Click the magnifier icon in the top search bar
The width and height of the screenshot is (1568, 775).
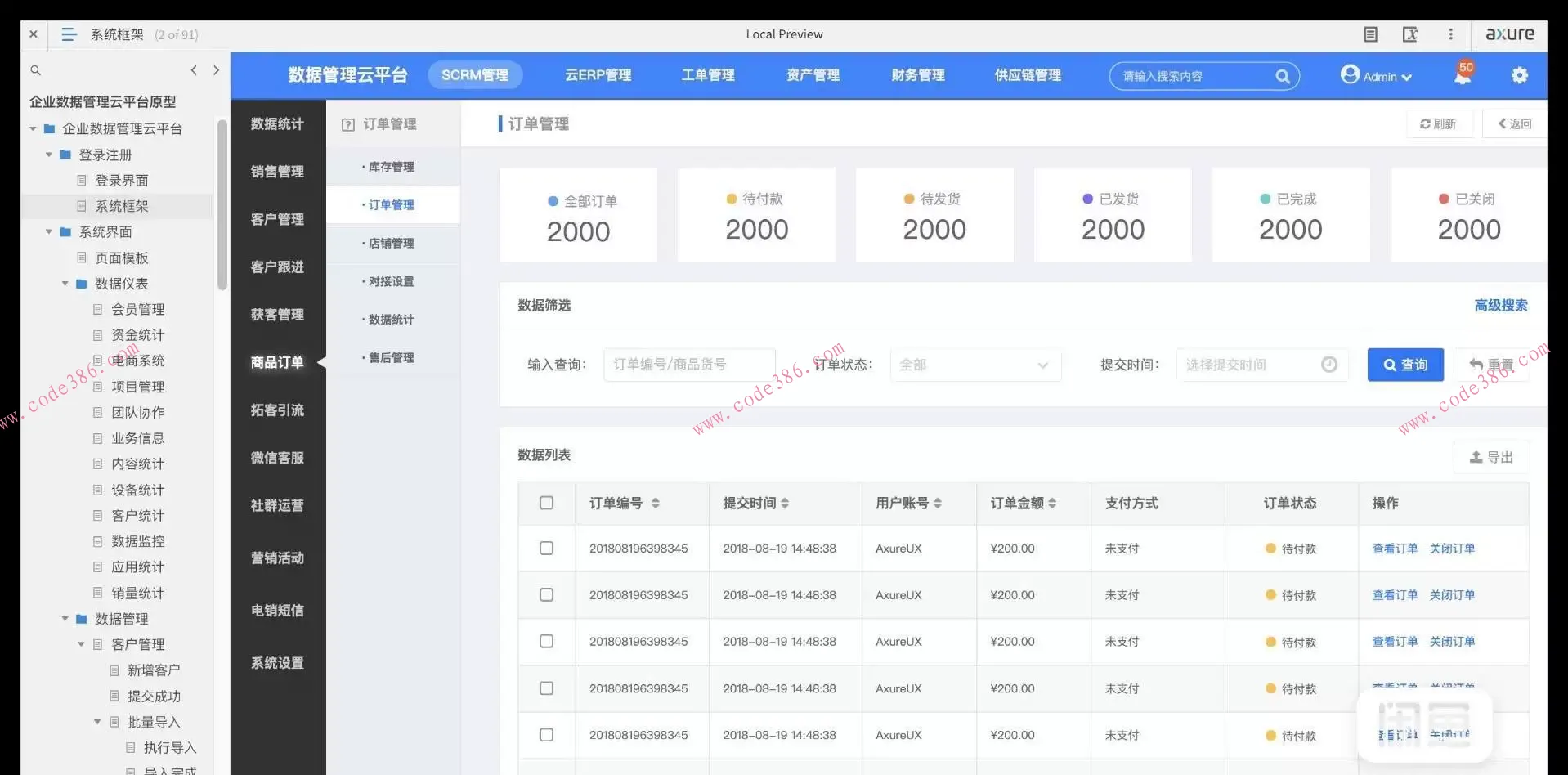pyautogui.click(x=1283, y=75)
